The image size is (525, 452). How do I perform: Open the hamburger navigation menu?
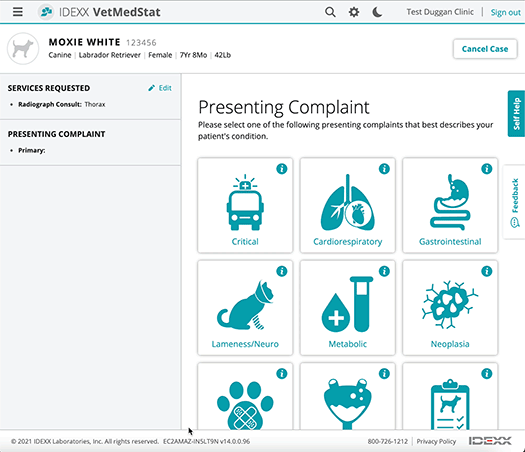tap(18, 12)
